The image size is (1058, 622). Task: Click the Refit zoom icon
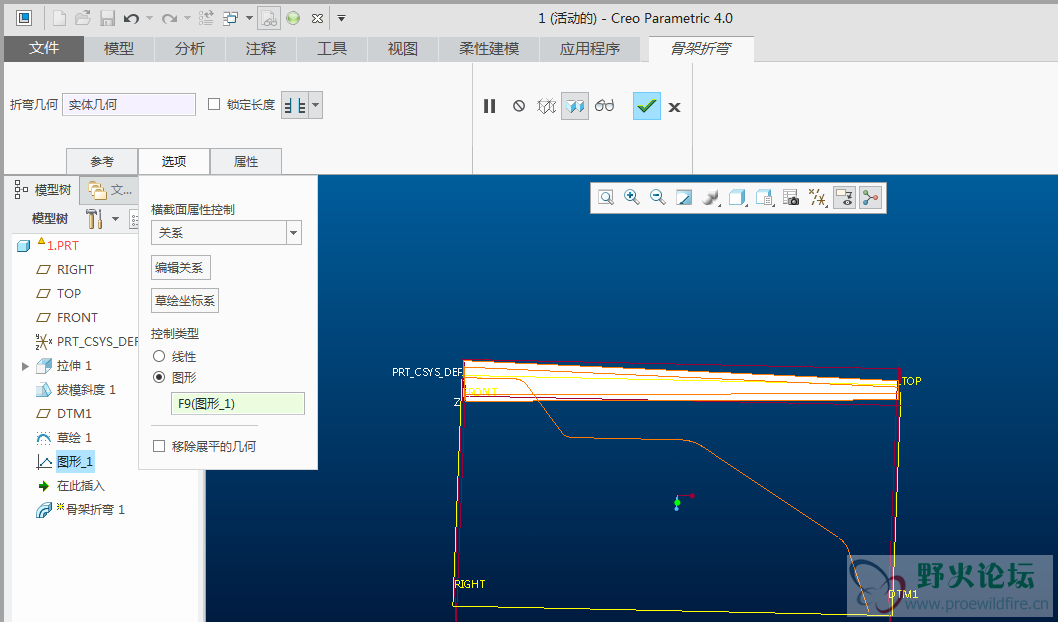pos(606,198)
